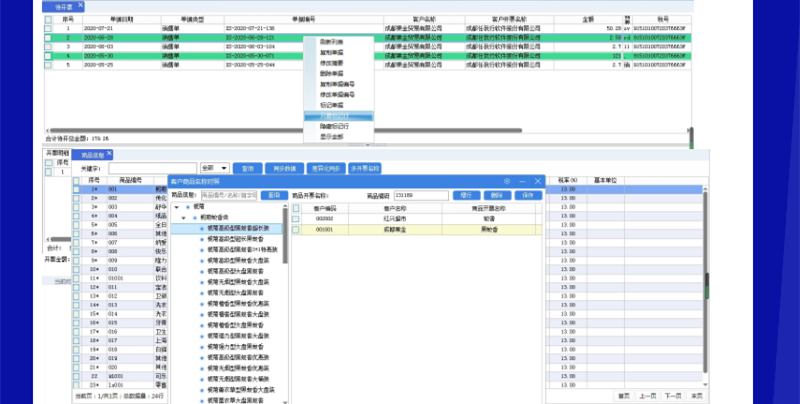Open the 全部 filter dropdown
This screenshot has height=404, width=800.
coord(215,168)
